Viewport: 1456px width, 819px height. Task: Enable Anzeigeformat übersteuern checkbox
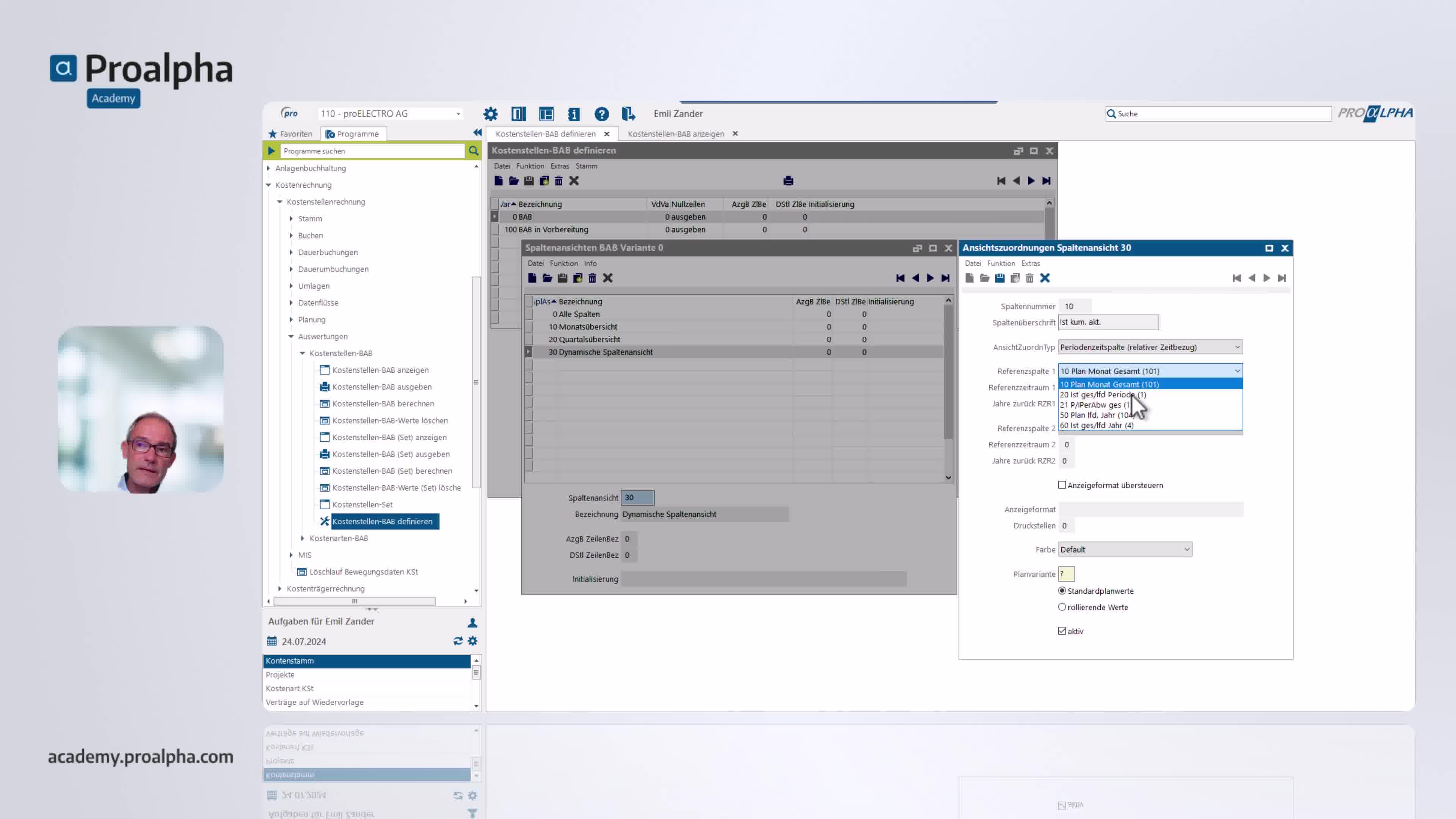coord(1062,485)
